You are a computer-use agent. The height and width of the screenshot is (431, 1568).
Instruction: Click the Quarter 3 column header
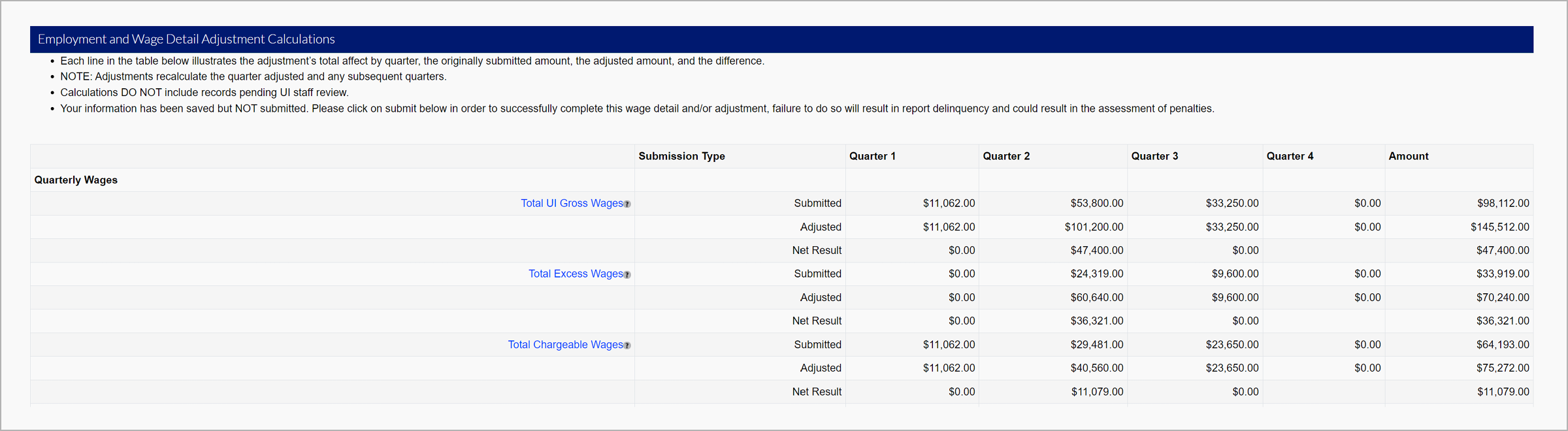(1154, 156)
